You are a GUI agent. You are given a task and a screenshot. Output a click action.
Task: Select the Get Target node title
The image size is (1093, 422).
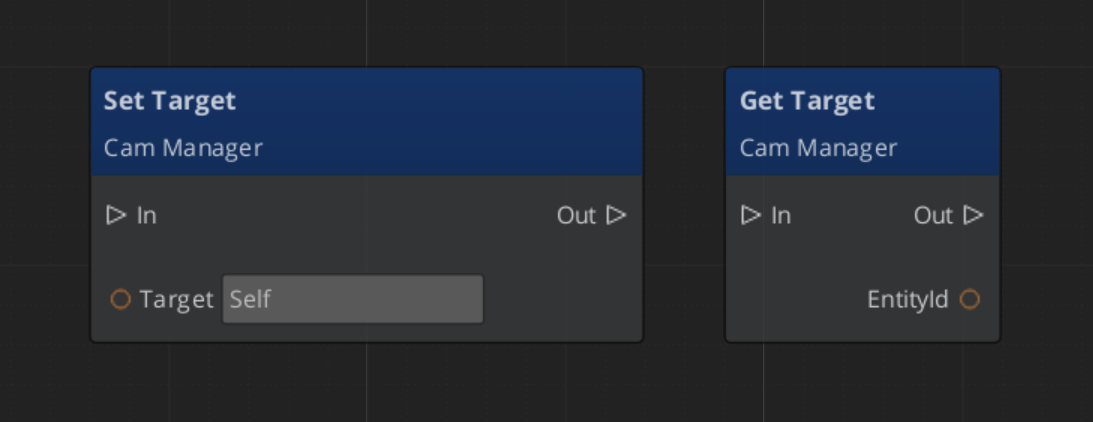(807, 101)
